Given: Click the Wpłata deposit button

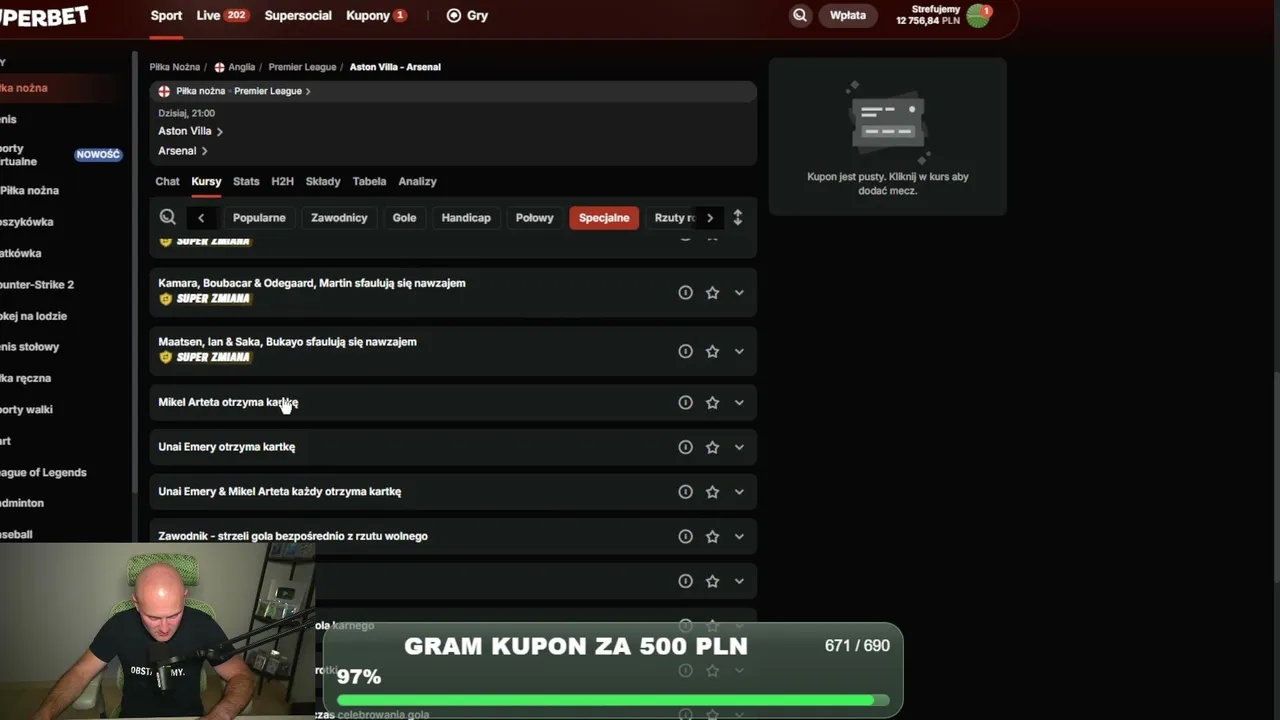Looking at the screenshot, I should click(848, 15).
